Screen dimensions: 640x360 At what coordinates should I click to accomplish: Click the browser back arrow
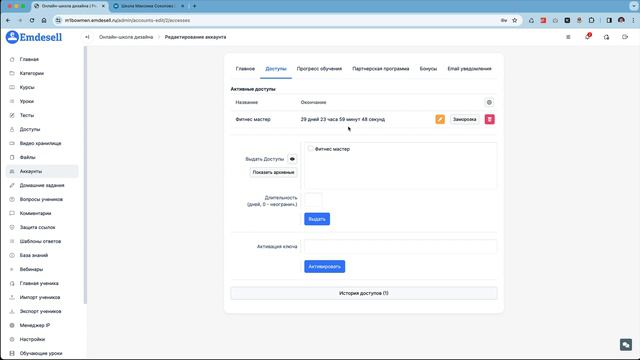coord(8,20)
